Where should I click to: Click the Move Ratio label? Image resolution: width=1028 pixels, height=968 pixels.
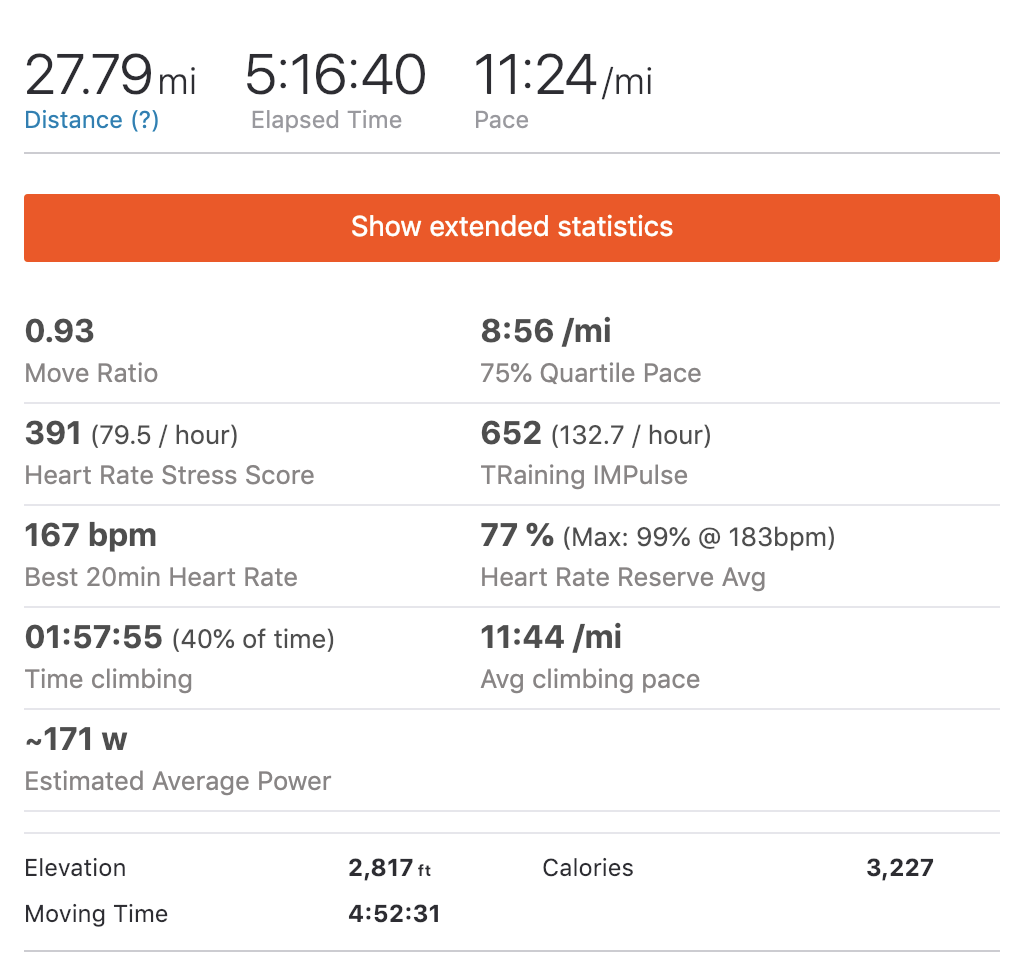click(x=91, y=374)
